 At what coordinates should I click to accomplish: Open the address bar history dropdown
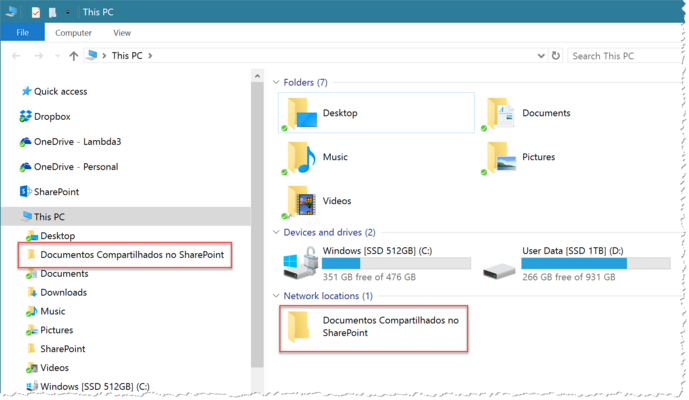(x=541, y=56)
